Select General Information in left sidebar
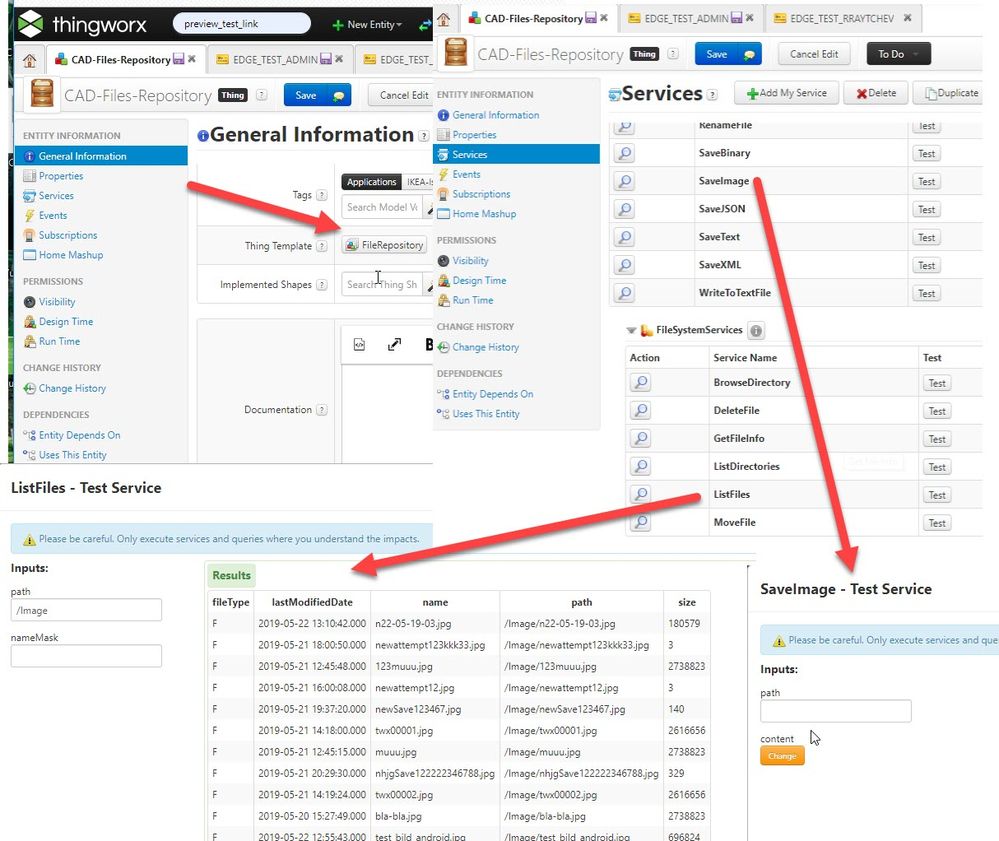The image size is (999, 841). [x=101, y=156]
